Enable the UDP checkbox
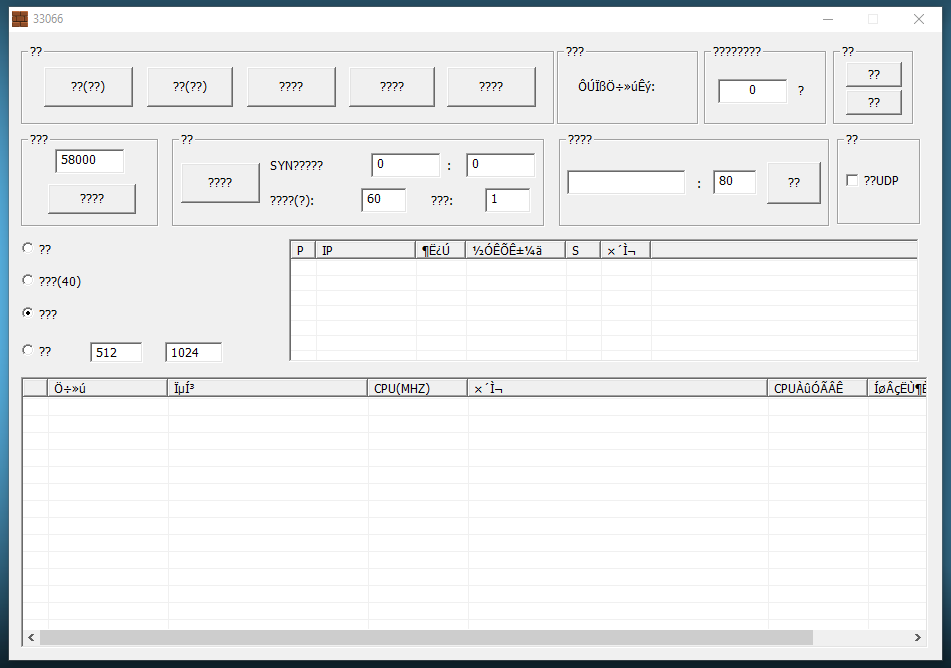The width and height of the screenshot is (951, 668). (852, 180)
